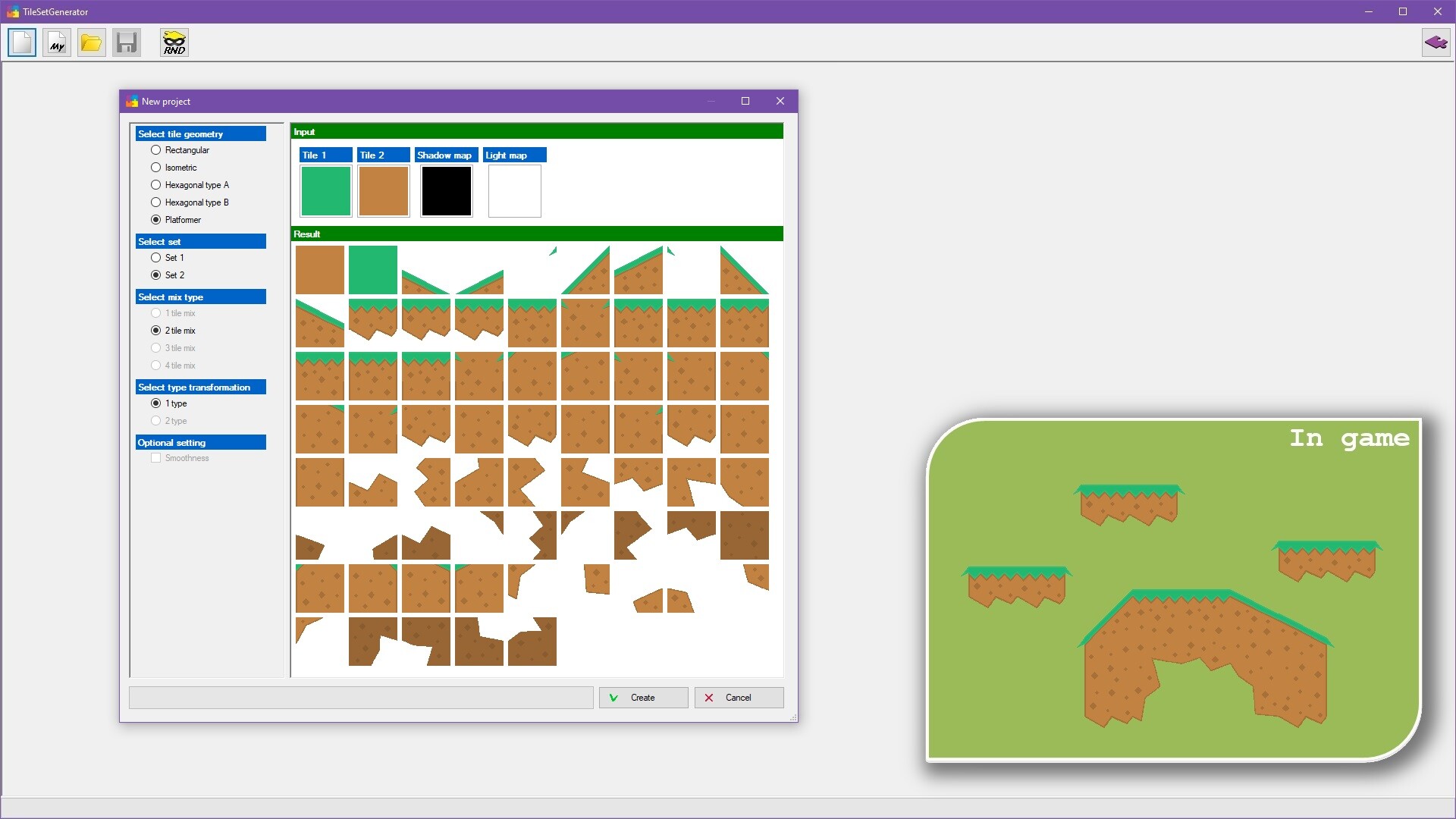The height and width of the screenshot is (819, 1456).
Task: Choose Isometric tile geometry
Action: pos(156,168)
